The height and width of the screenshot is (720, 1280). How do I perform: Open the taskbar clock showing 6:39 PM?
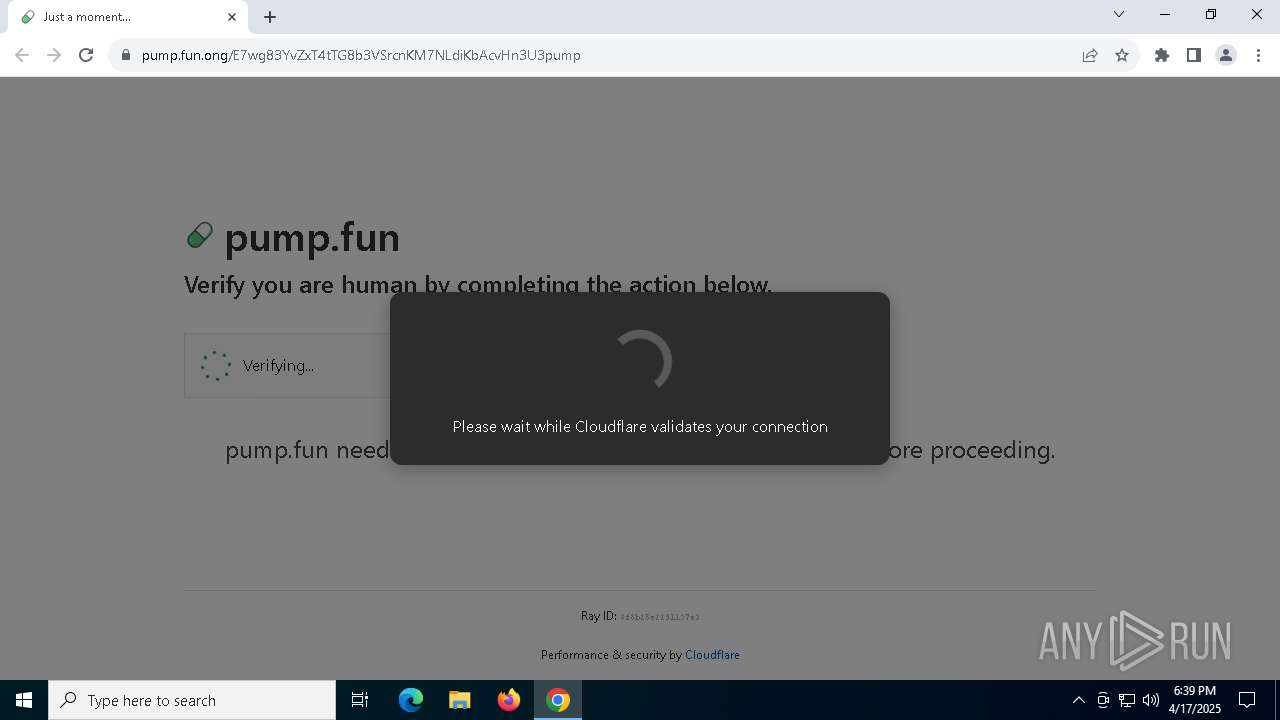(1195, 700)
